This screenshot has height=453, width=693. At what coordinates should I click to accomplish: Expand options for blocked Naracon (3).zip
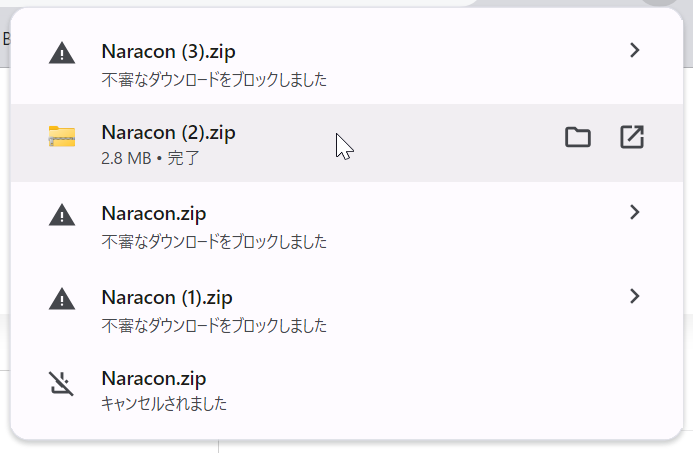click(x=634, y=50)
